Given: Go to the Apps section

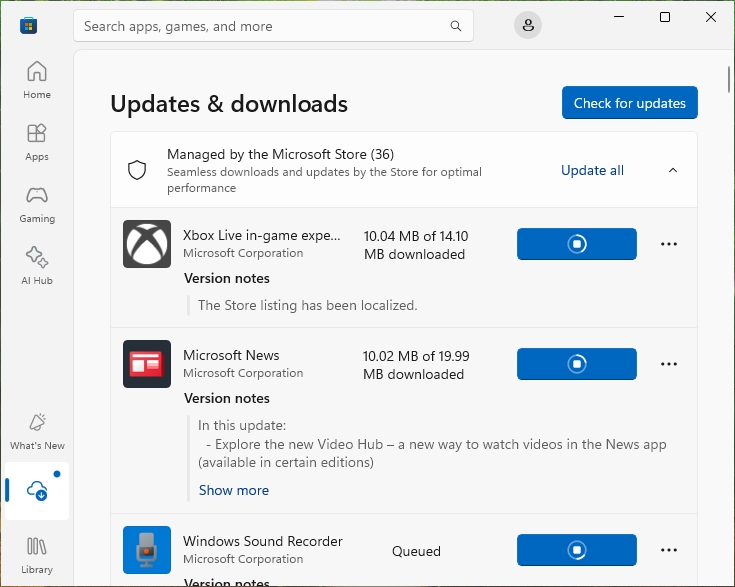Looking at the screenshot, I should [x=37, y=143].
